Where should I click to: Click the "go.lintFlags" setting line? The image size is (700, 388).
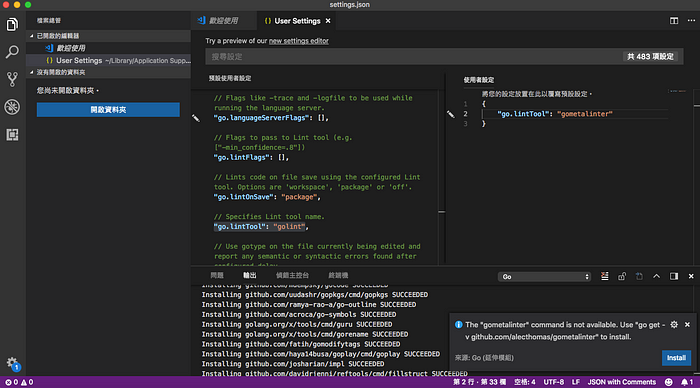pos(251,158)
